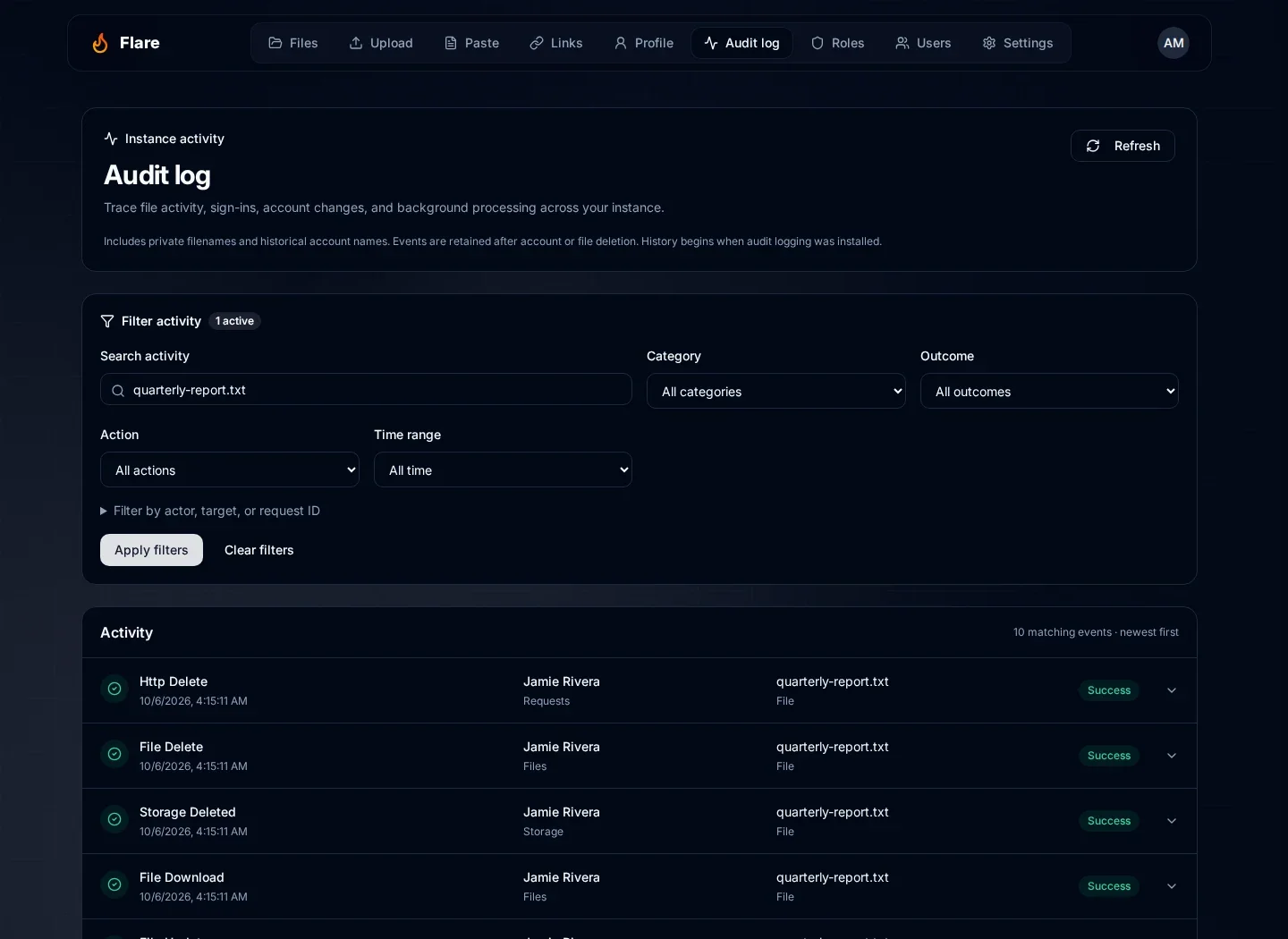Viewport: 1288px width, 939px height.
Task: Click the magnifier icon in search box
Action: click(x=118, y=391)
